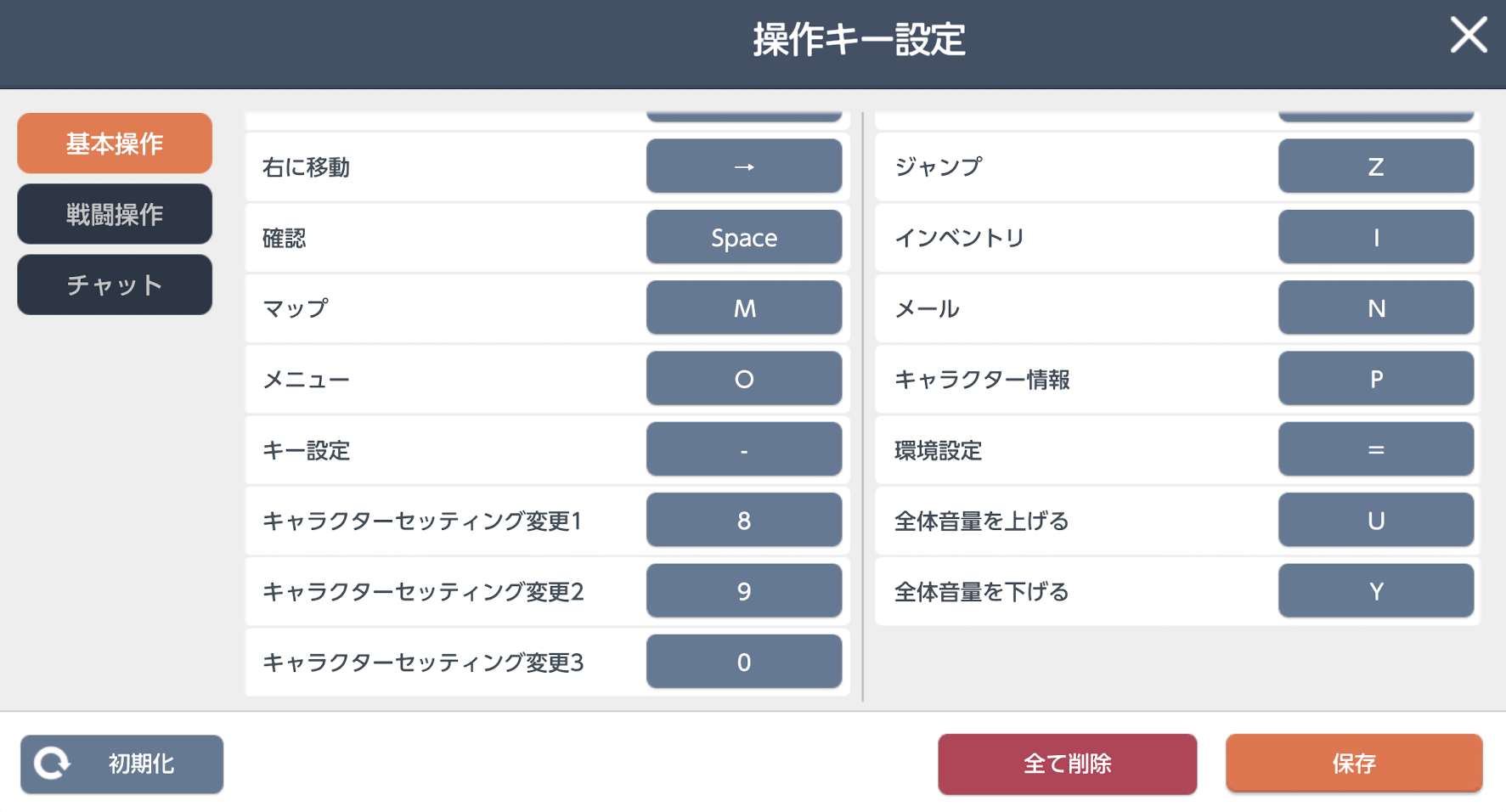The height and width of the screenshot is (812, 1506).
Task: Click the 8 key for キャラクターセッティング変更1
Action: point(744,520)
